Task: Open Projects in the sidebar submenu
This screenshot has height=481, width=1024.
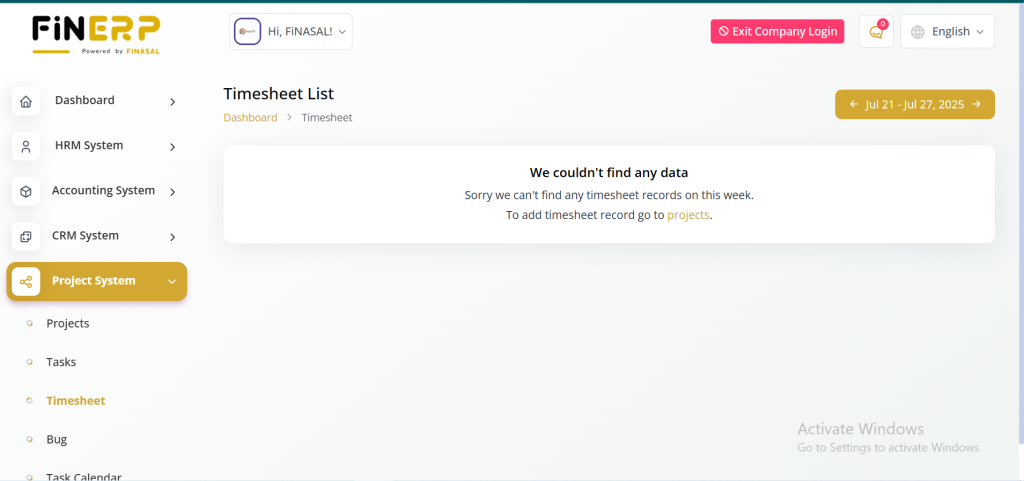Action: coord(68,324)
